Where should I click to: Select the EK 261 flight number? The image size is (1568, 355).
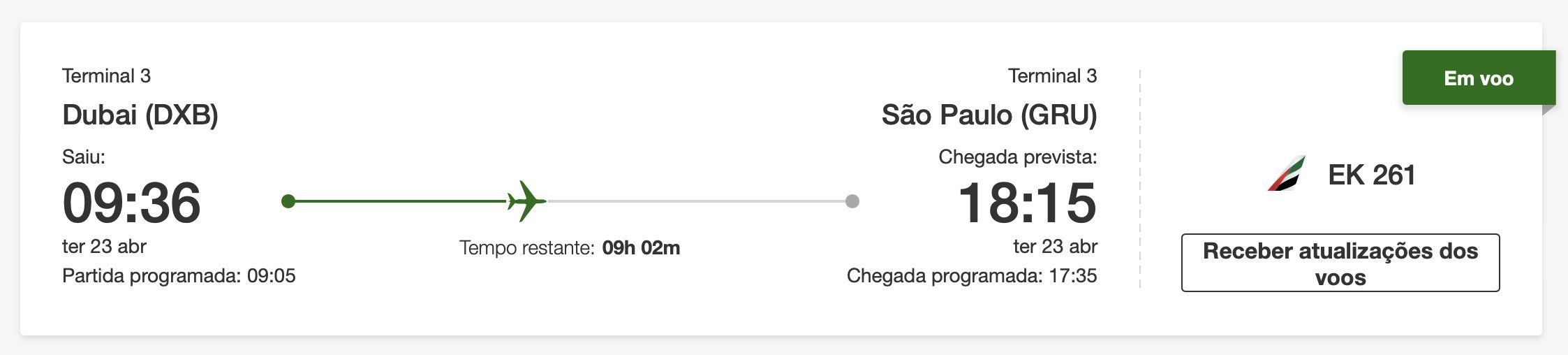[1371, 175]
